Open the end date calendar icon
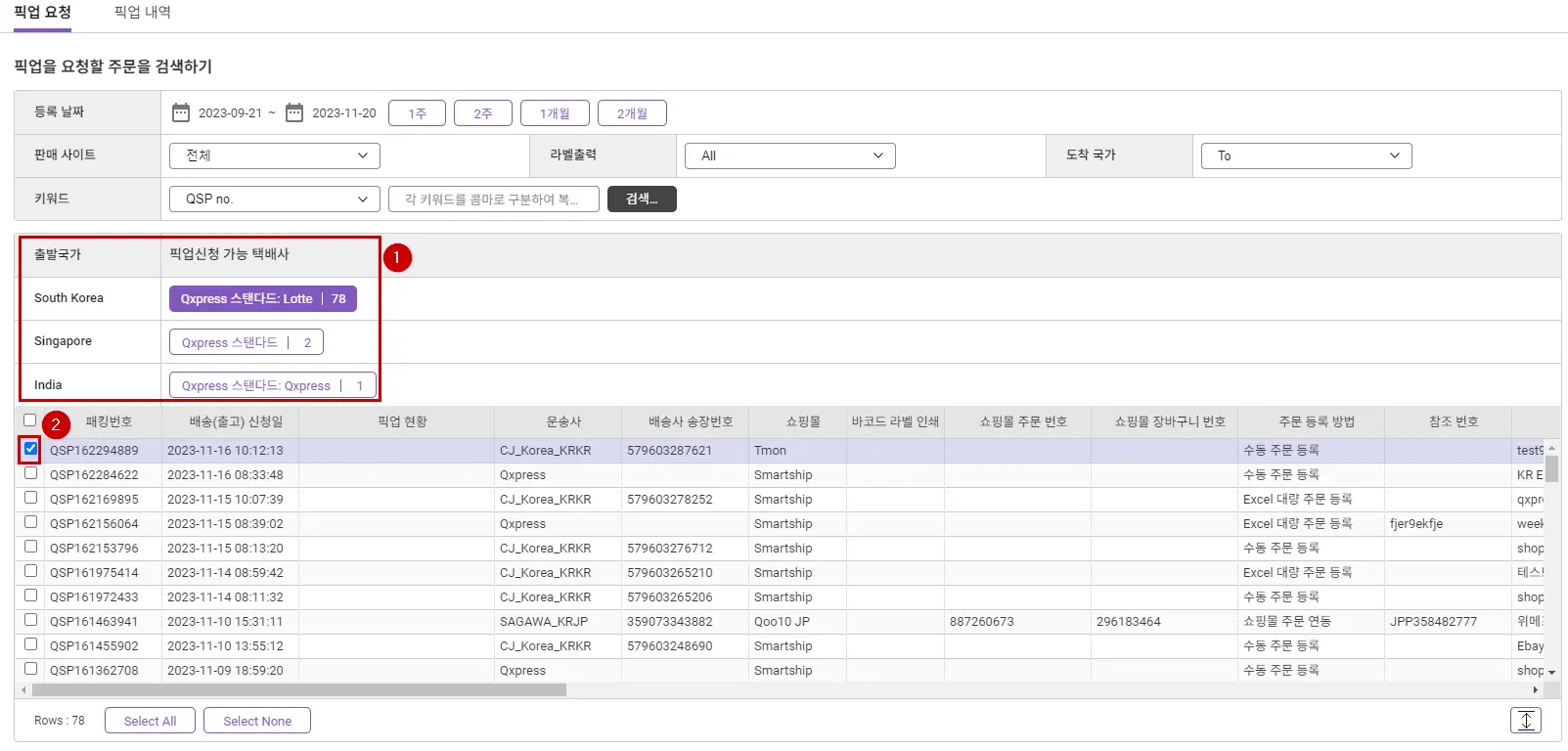Screen dimensions: 1568x751 294,112
